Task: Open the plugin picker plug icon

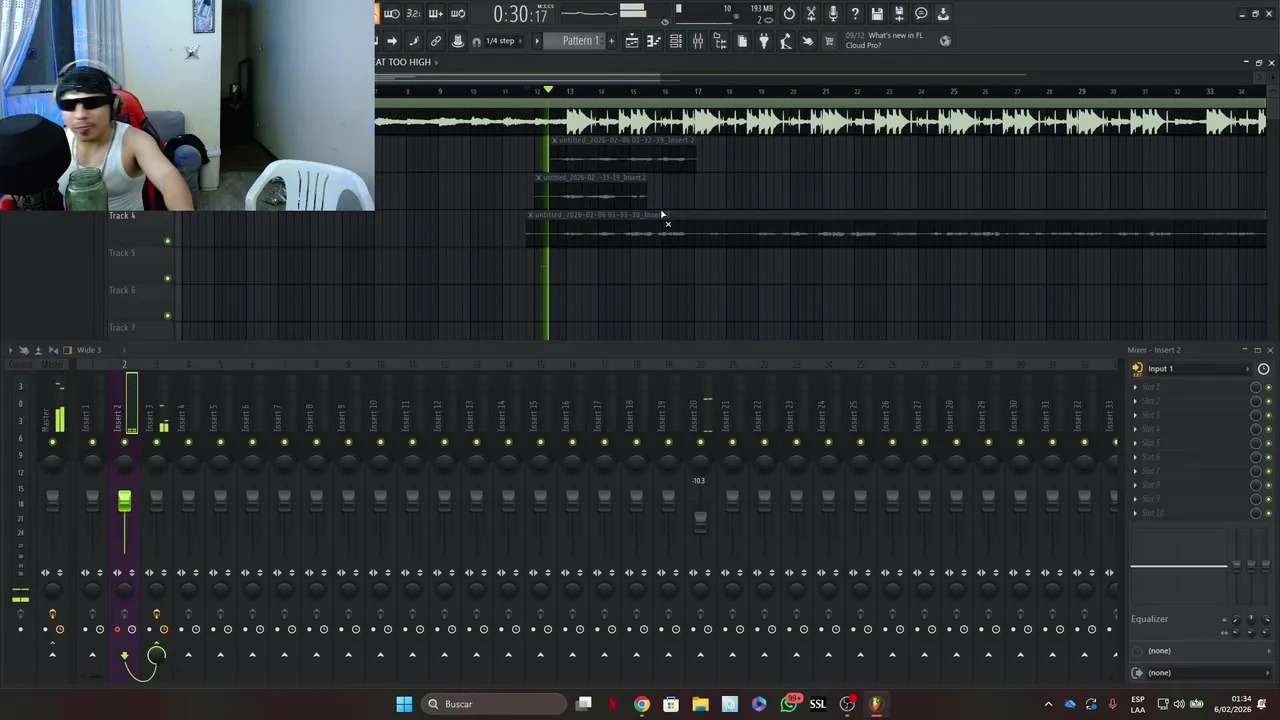Action: [764, 41]
